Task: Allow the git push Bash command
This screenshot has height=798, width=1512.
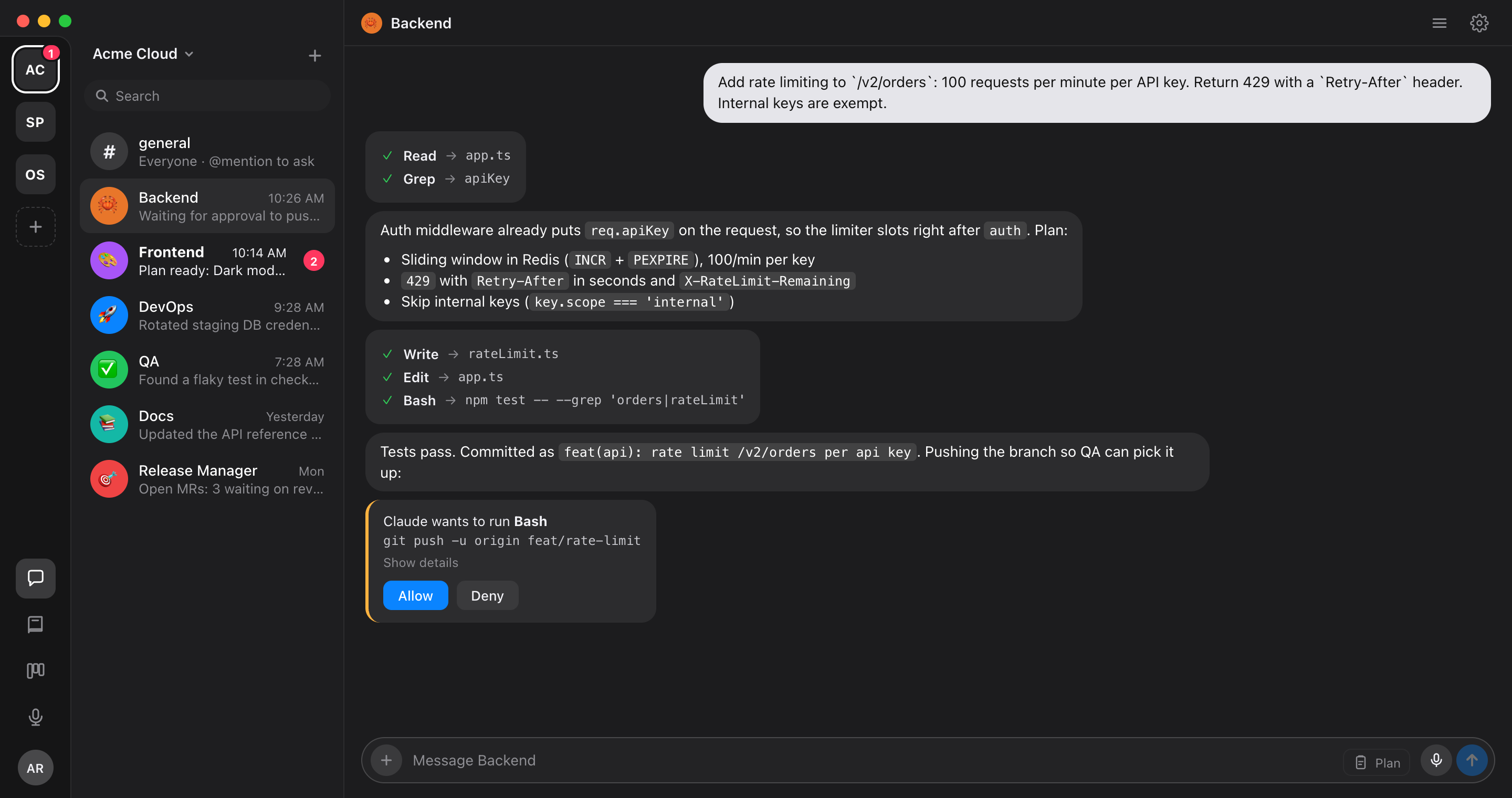Action: [x=415, y=595]
